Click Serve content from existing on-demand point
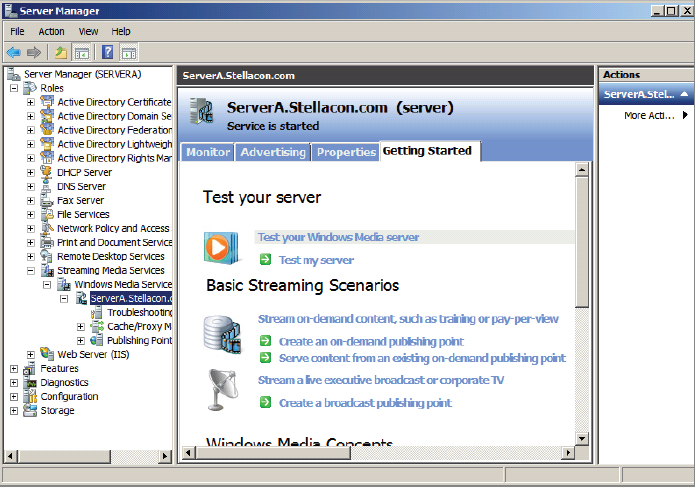 click(422, 358)
